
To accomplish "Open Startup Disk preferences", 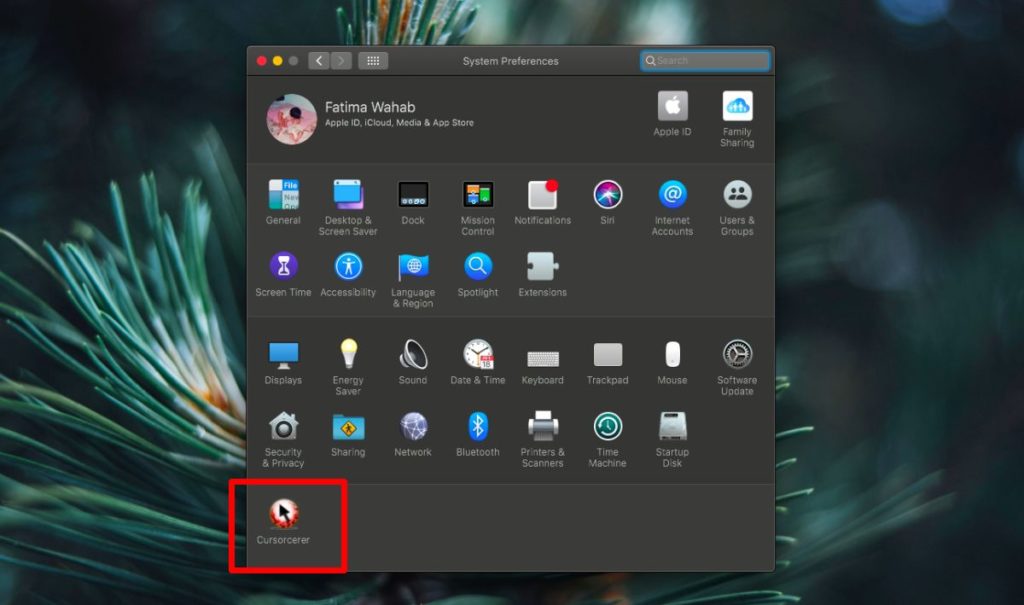I will coord(671,429).
